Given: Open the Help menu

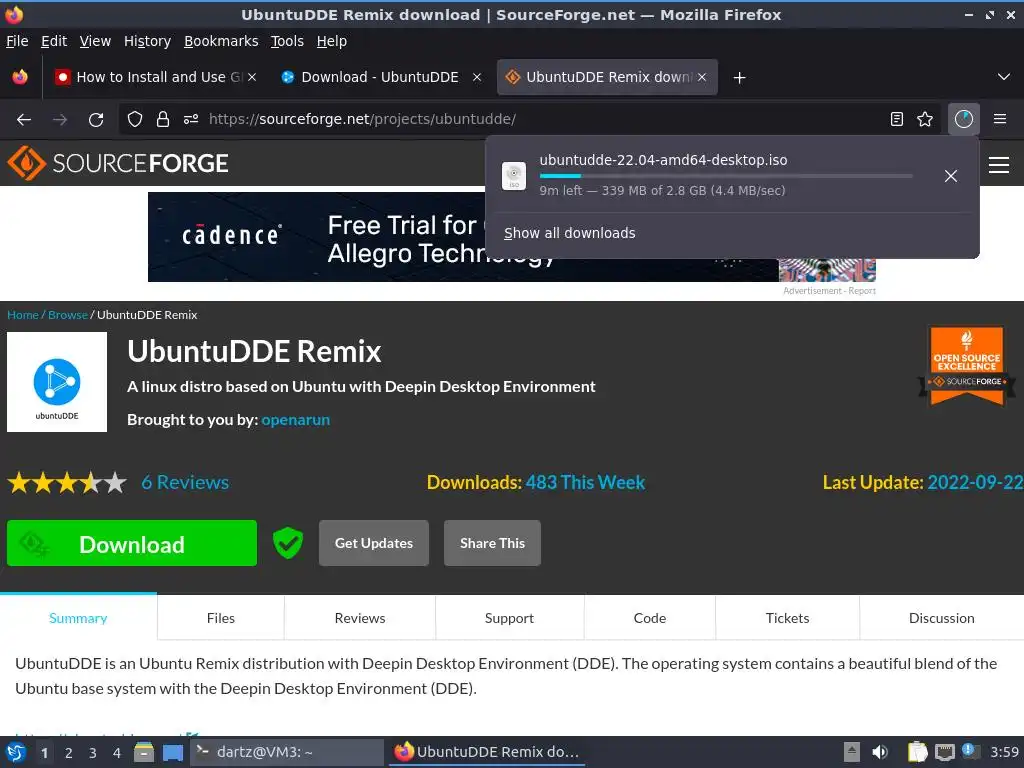Looking at the screenshot, I should 332,41.
